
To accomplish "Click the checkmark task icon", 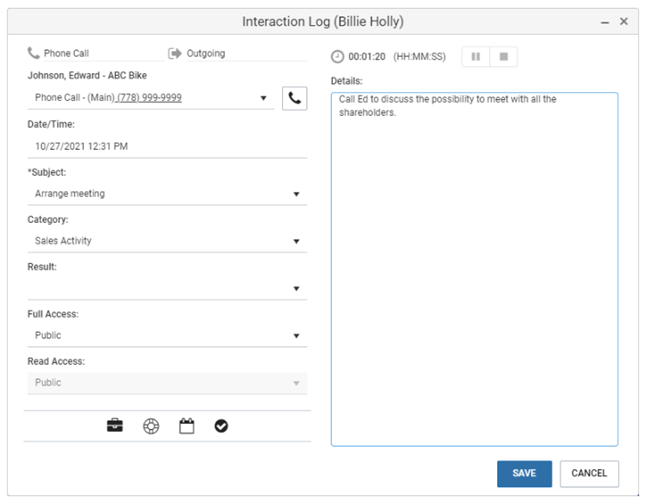I will coord(221,426).
